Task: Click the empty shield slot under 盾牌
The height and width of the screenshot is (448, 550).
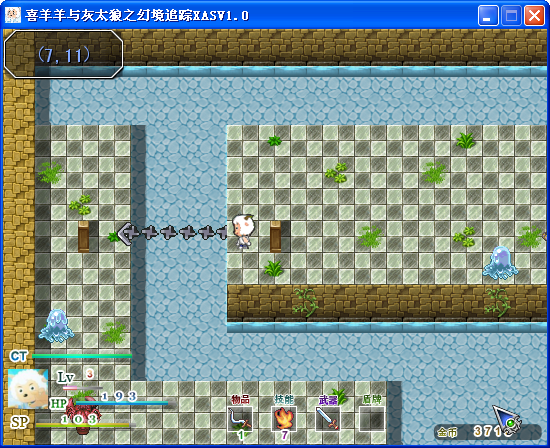Action: 372,419
